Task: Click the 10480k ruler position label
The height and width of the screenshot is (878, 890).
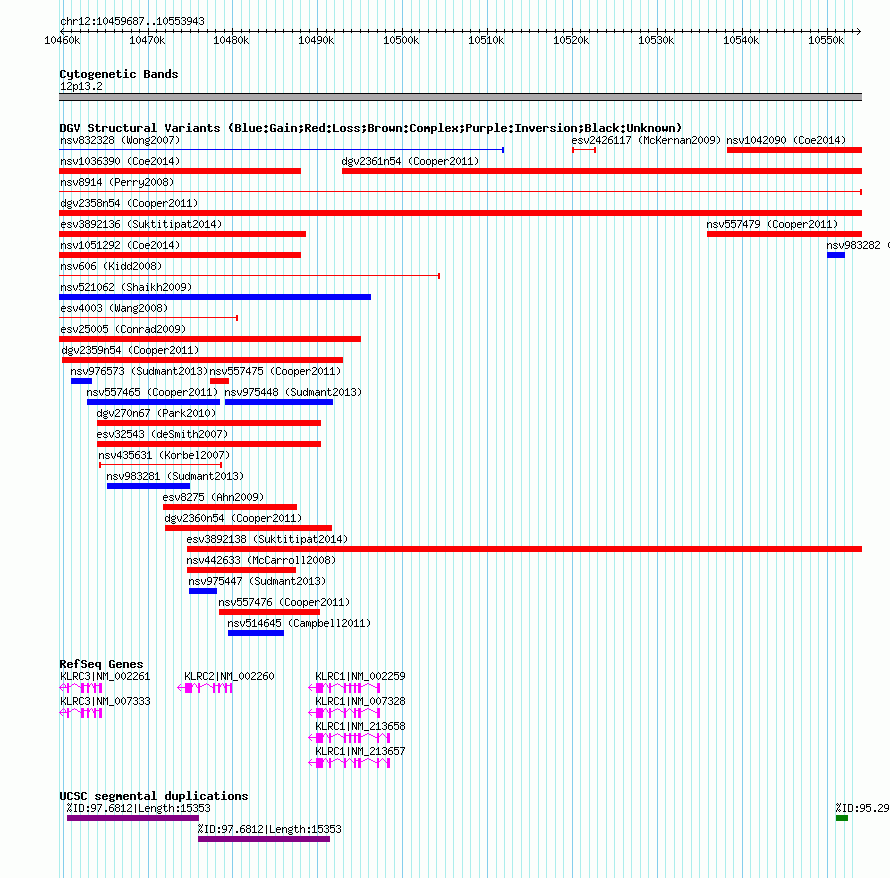Action: point(231,40)
